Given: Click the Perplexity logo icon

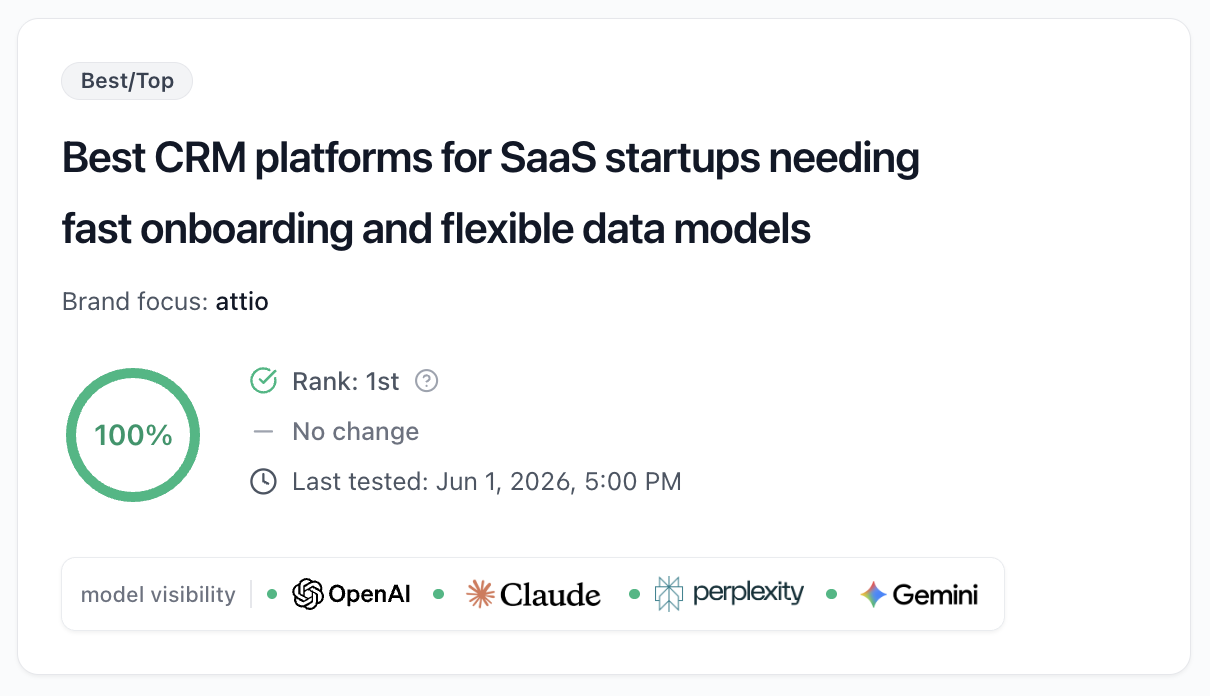Looking at the screenshot, I should [x=667, y=593].
